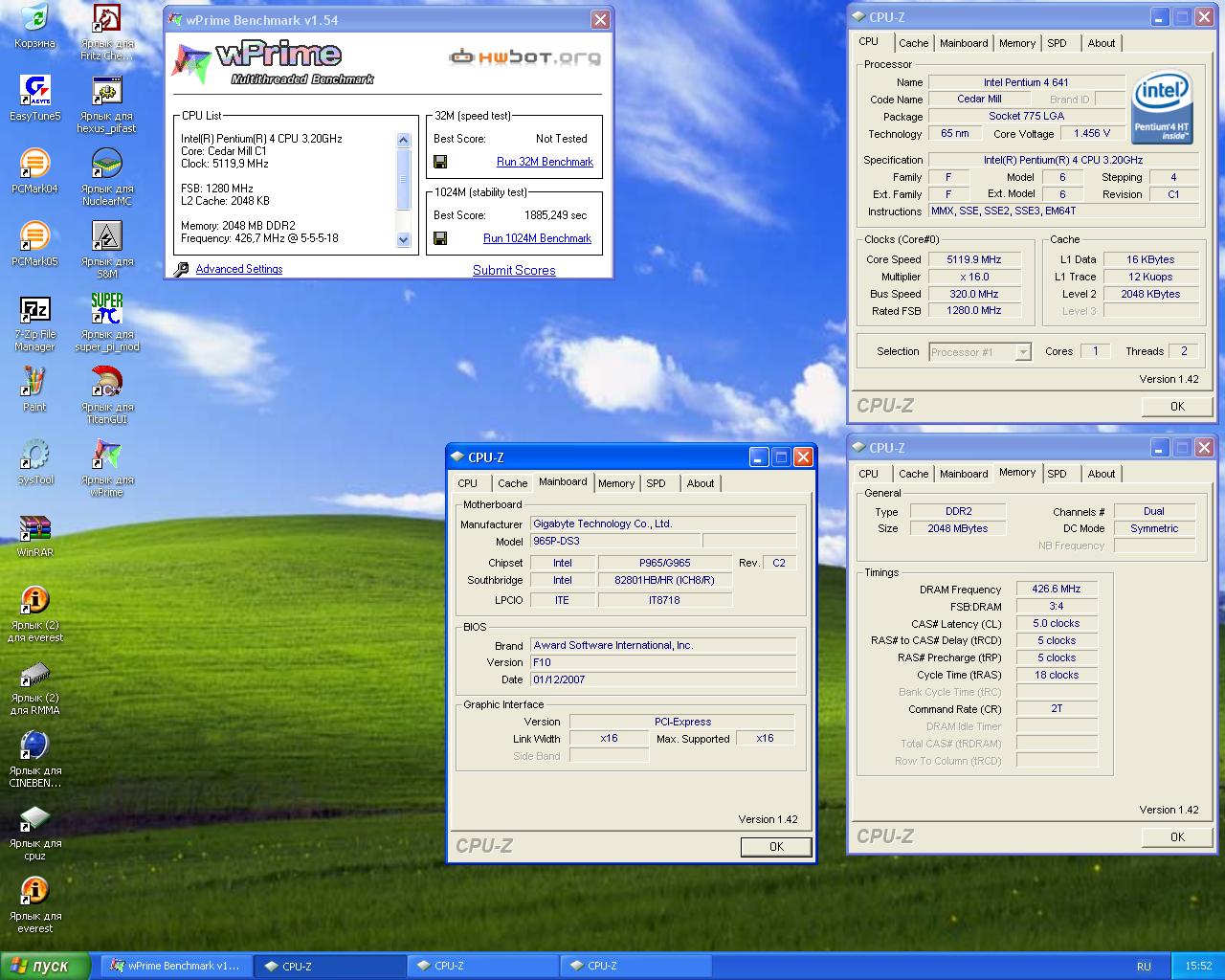The width and height of the screenshot is (1225, 980).
Task: Open the cpuz shortcut icon
Action: click(x=34, y=818)
